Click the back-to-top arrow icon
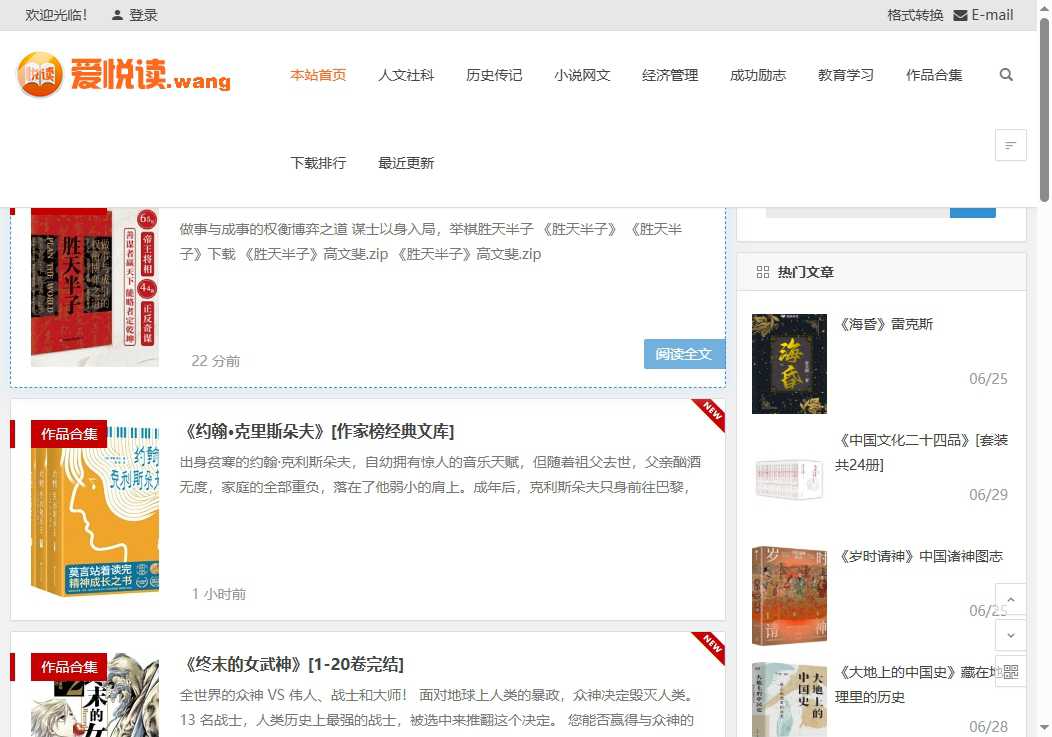1052x737 pixels. pyautogui.click(x=1010, y=599)
